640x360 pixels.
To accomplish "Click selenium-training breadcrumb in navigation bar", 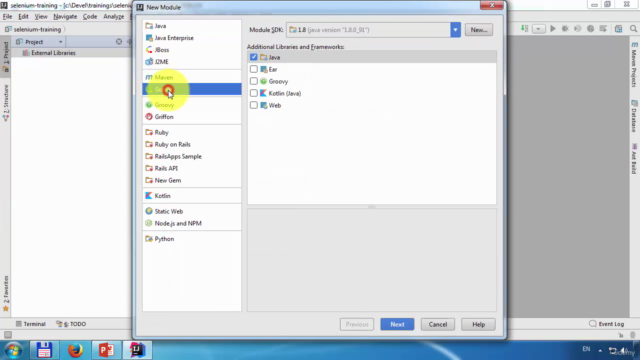I will click(x=37, y=29).
